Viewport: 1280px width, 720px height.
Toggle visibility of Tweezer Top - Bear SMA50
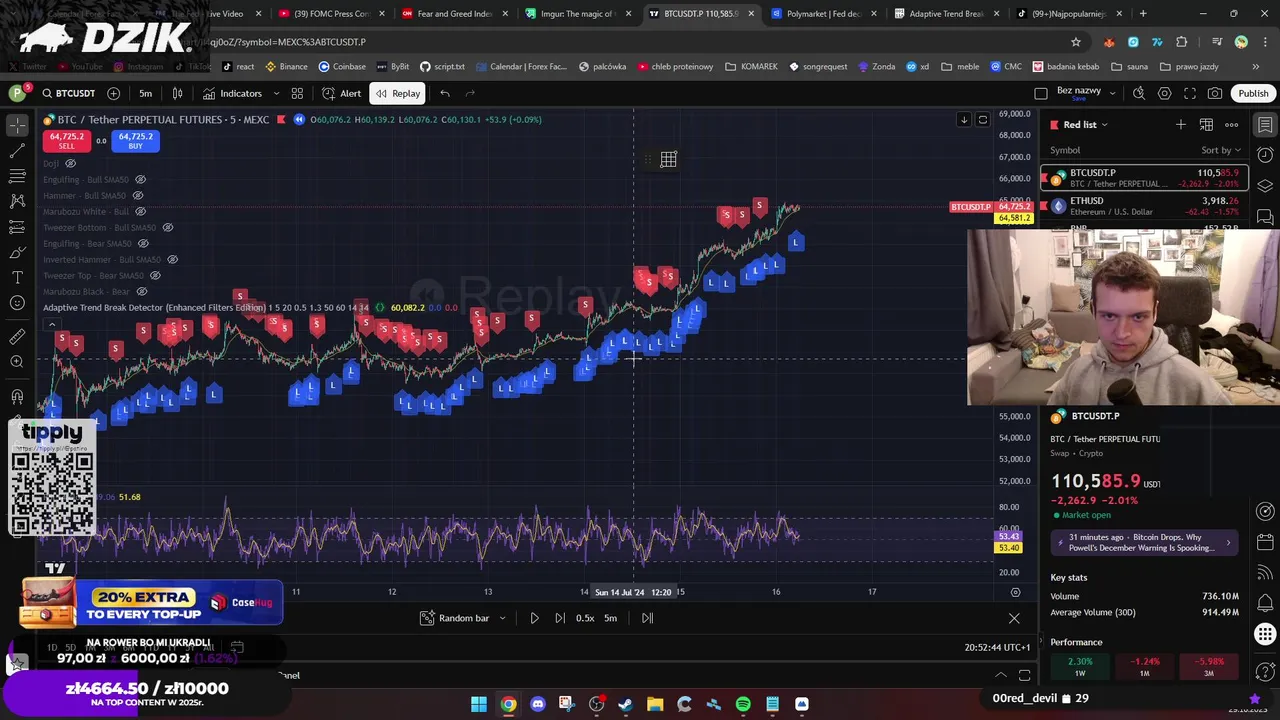155,275
